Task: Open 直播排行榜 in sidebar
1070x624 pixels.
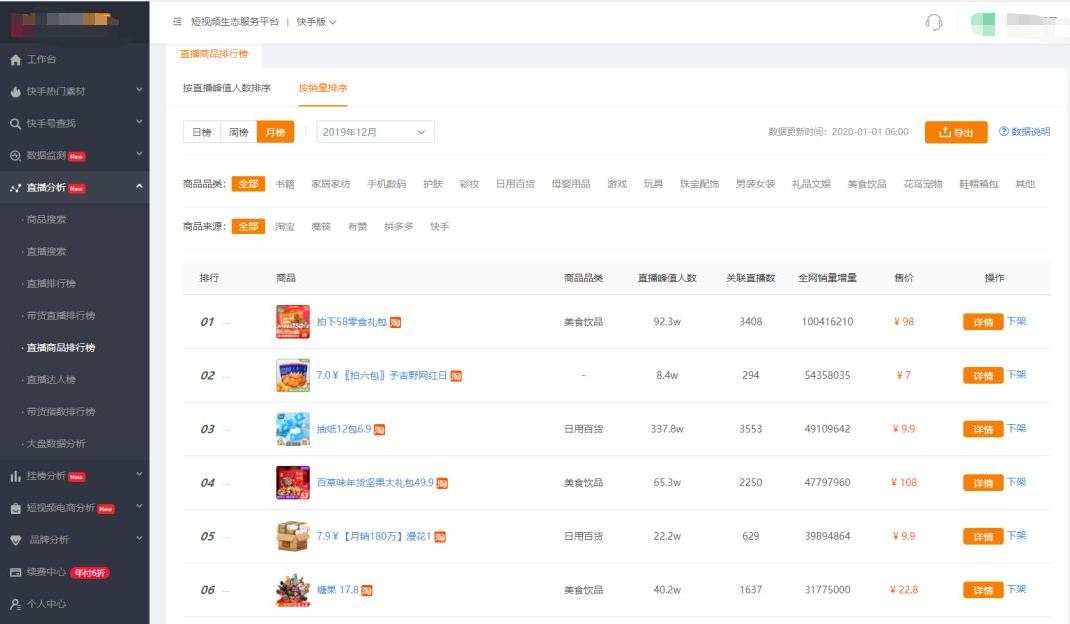Action: coord(51,284)
